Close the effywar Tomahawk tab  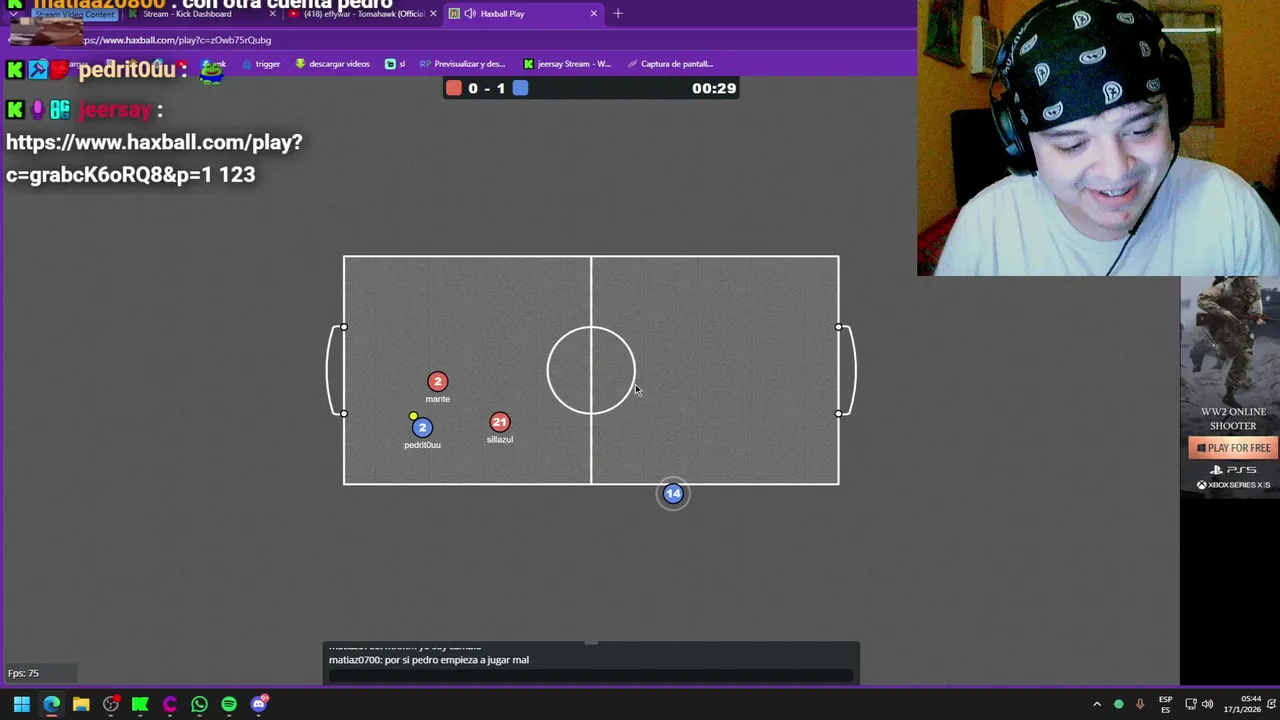click(x=433, y=14)
